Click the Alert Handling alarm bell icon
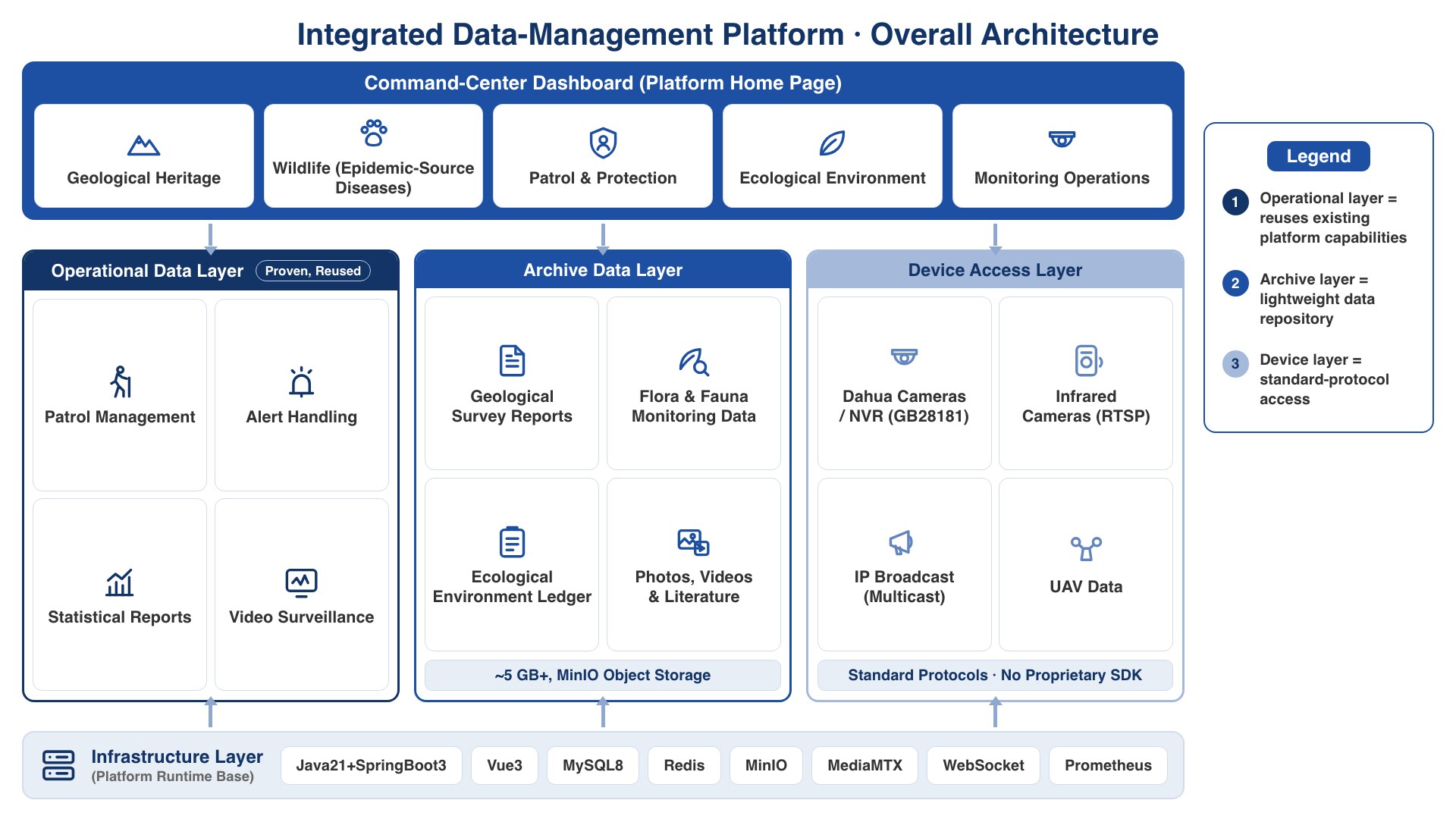The image size is (1456, 819). 301,381
